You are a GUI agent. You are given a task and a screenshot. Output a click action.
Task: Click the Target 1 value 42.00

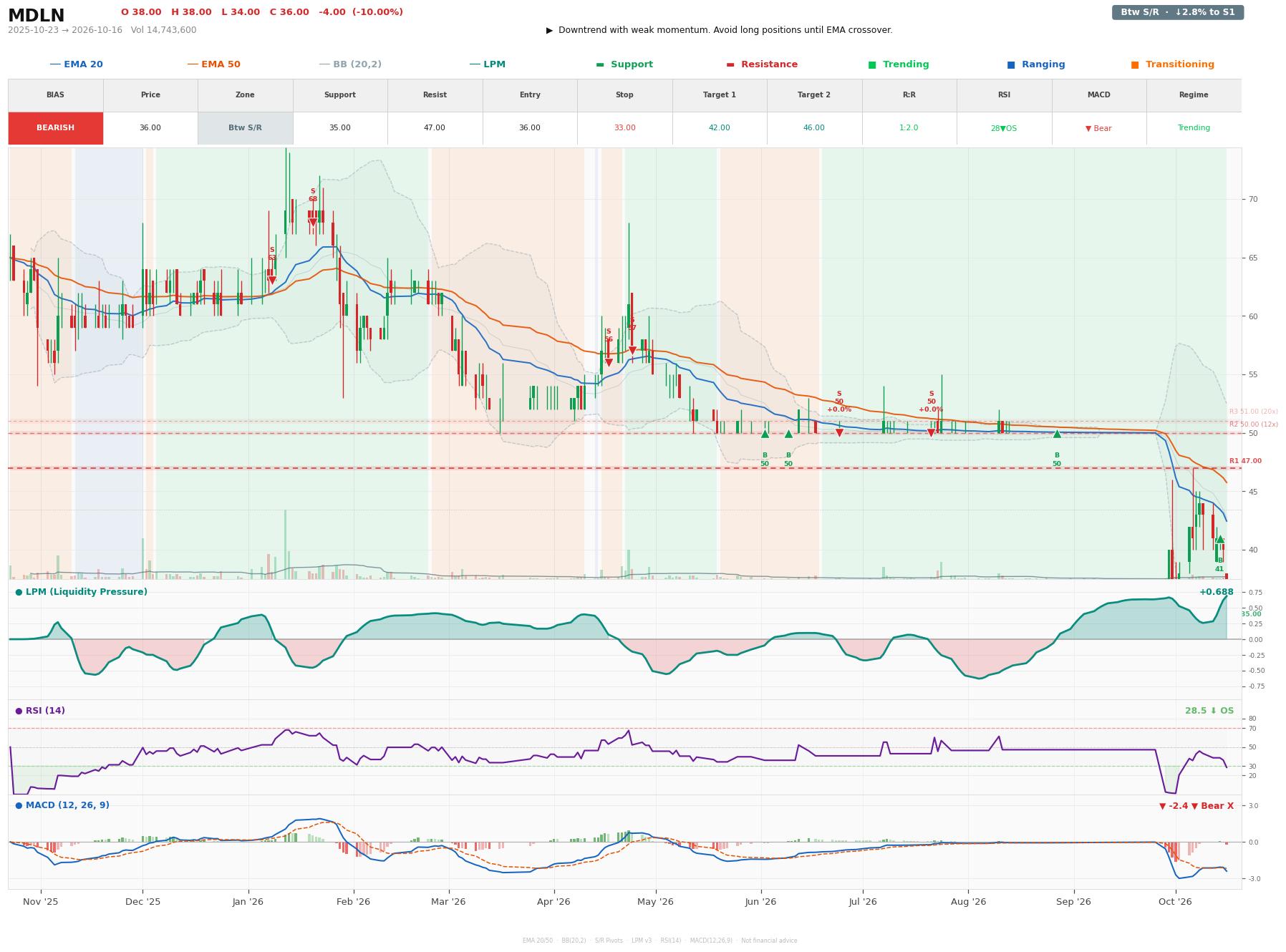pyautogui.click(x=719, y=128)
